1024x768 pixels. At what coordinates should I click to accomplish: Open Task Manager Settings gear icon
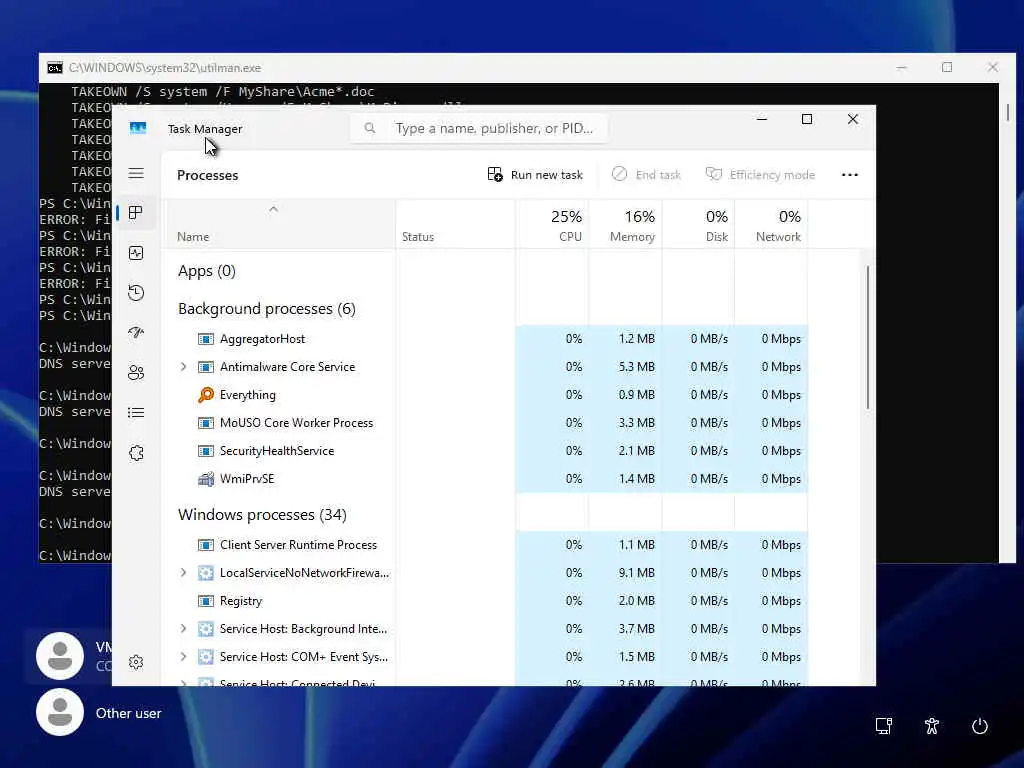click(x=136, y=662)
